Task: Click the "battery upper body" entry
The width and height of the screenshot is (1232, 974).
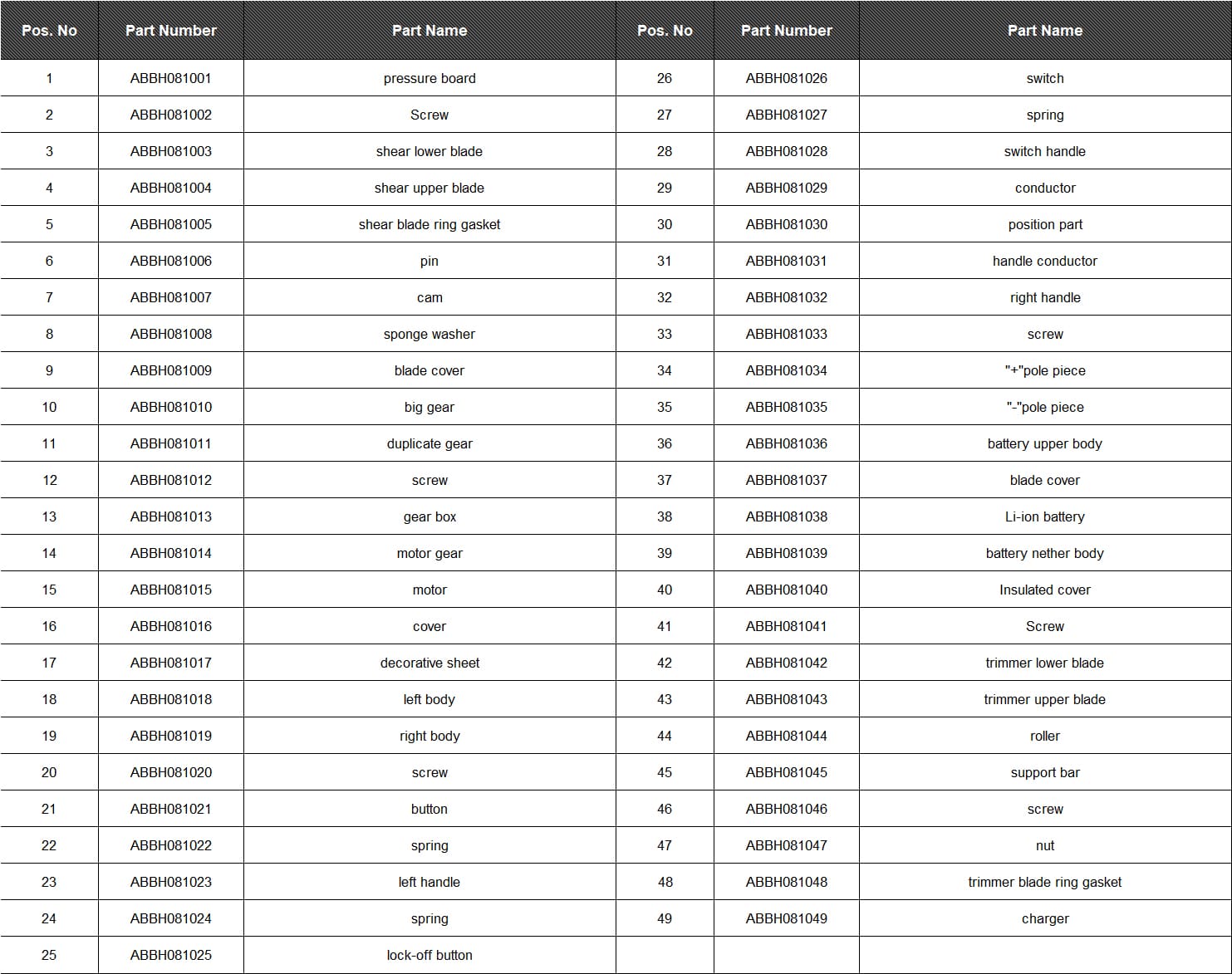Action: [x=1044, y=443]
